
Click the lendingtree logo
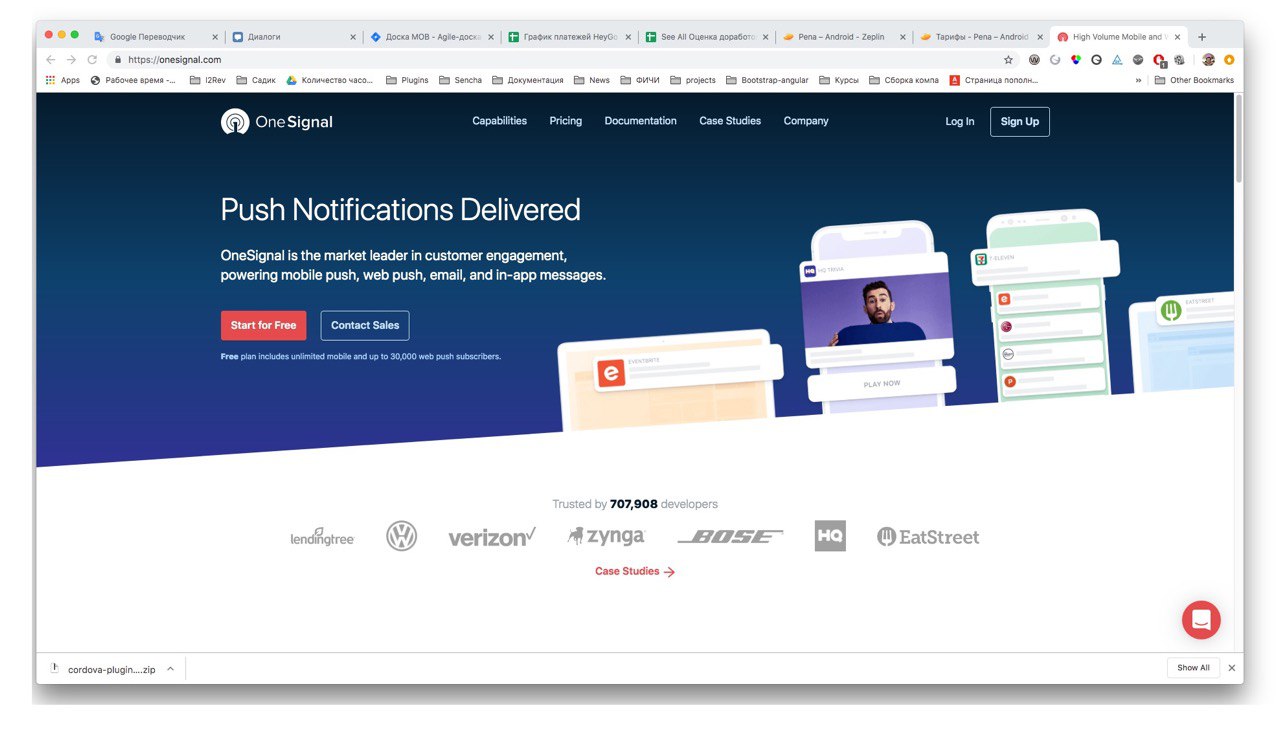[322, 538]
